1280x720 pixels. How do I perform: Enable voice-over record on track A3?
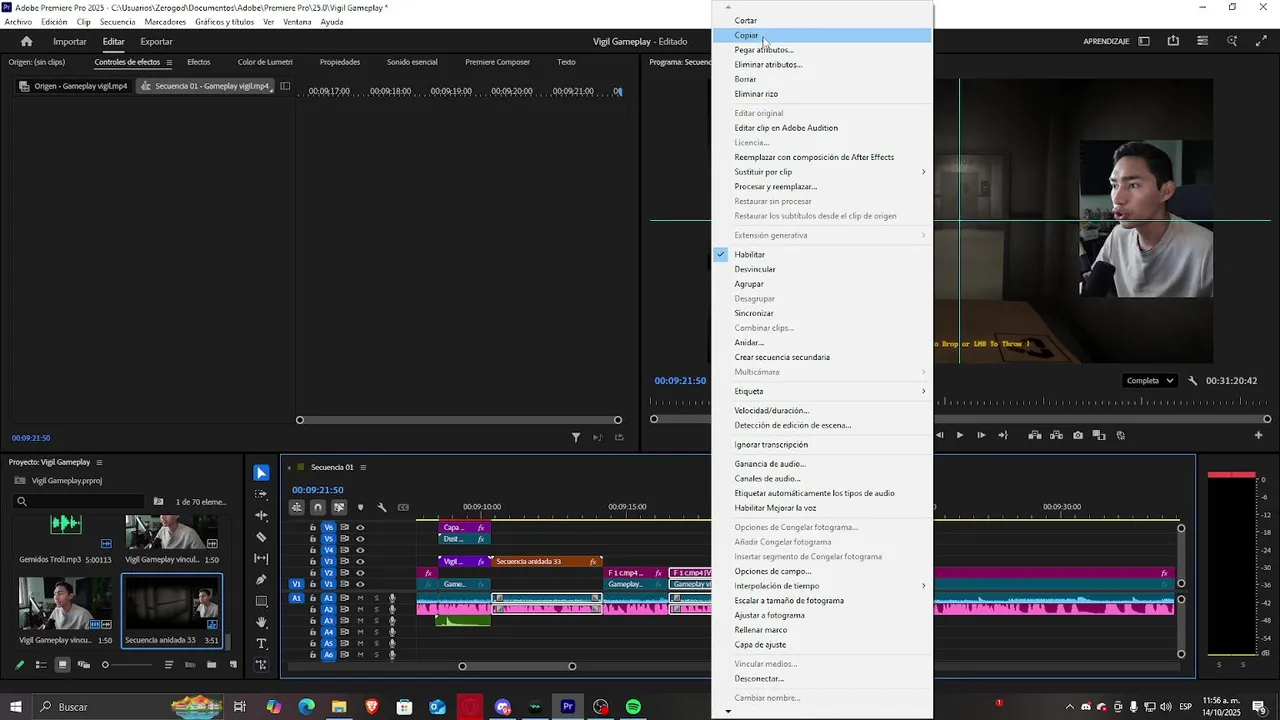click(x=392, y=621)
